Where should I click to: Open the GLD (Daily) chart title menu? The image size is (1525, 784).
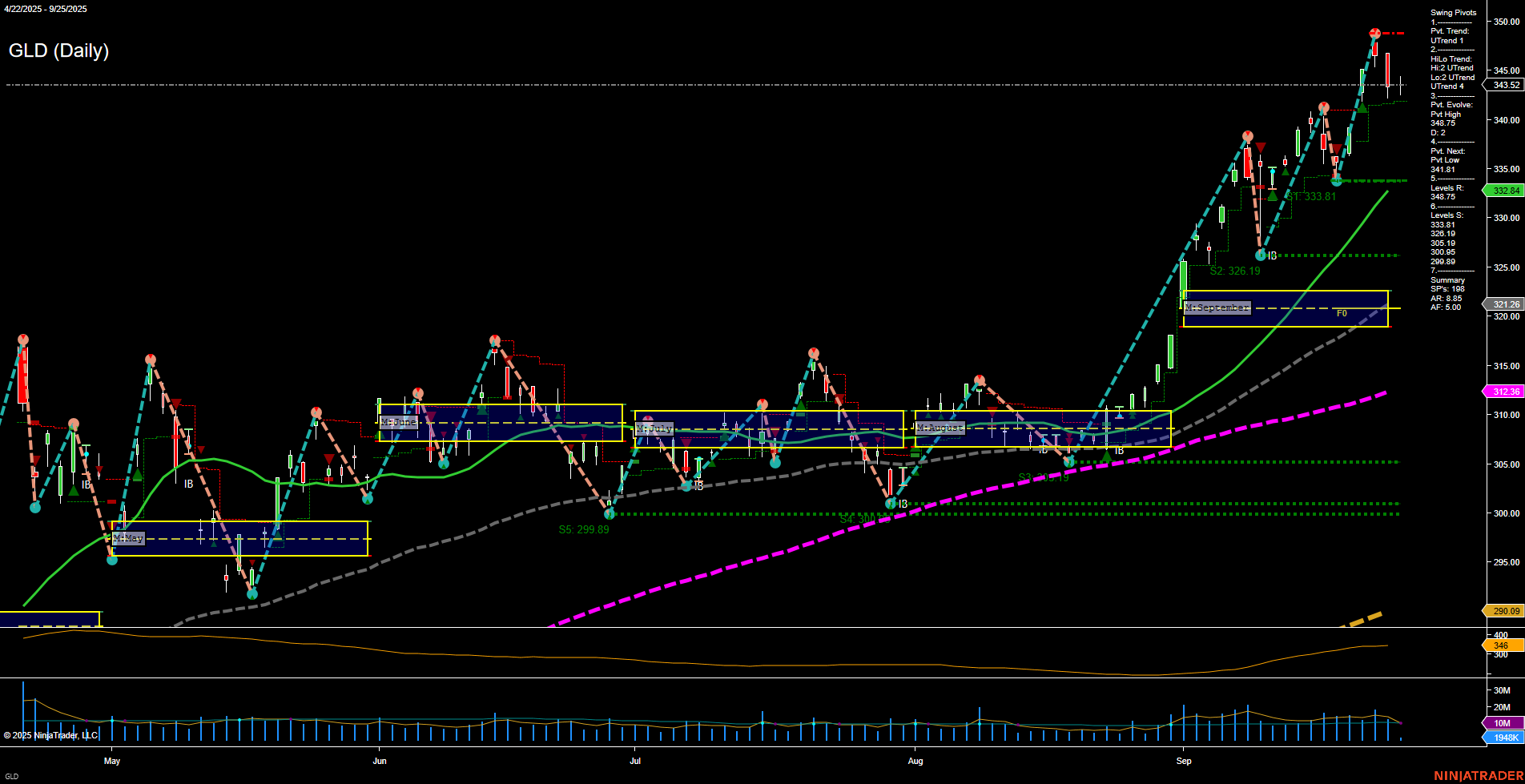click(x=60, y=50)
